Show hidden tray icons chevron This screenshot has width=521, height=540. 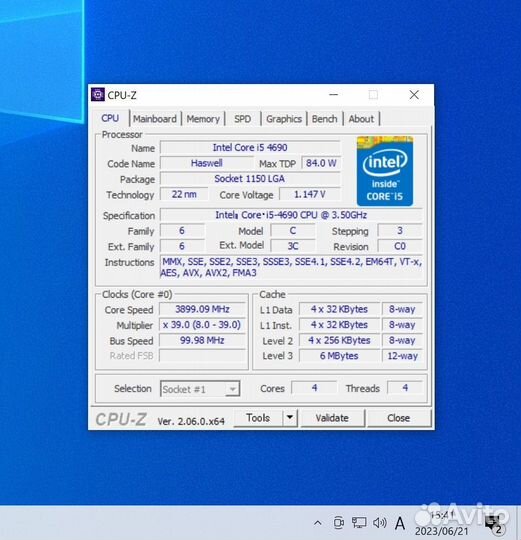point(318,523)
